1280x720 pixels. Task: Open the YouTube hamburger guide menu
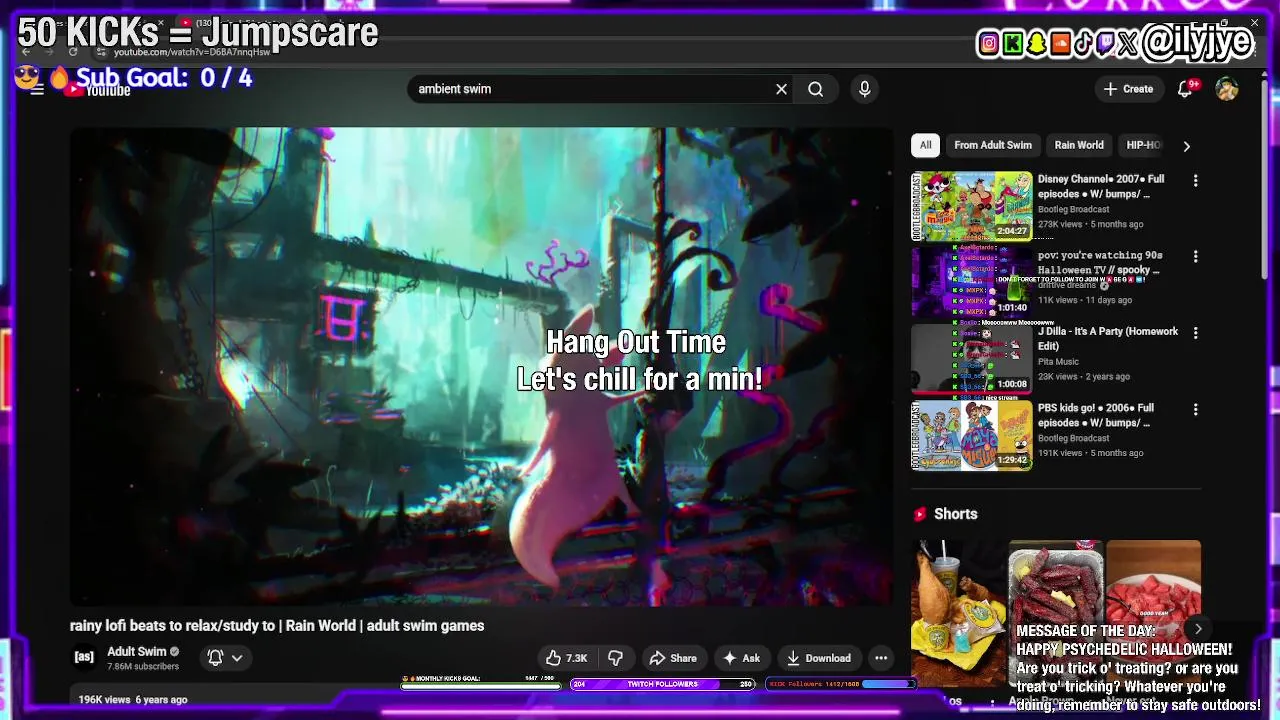pyautogui.click(x=37, y=89)
